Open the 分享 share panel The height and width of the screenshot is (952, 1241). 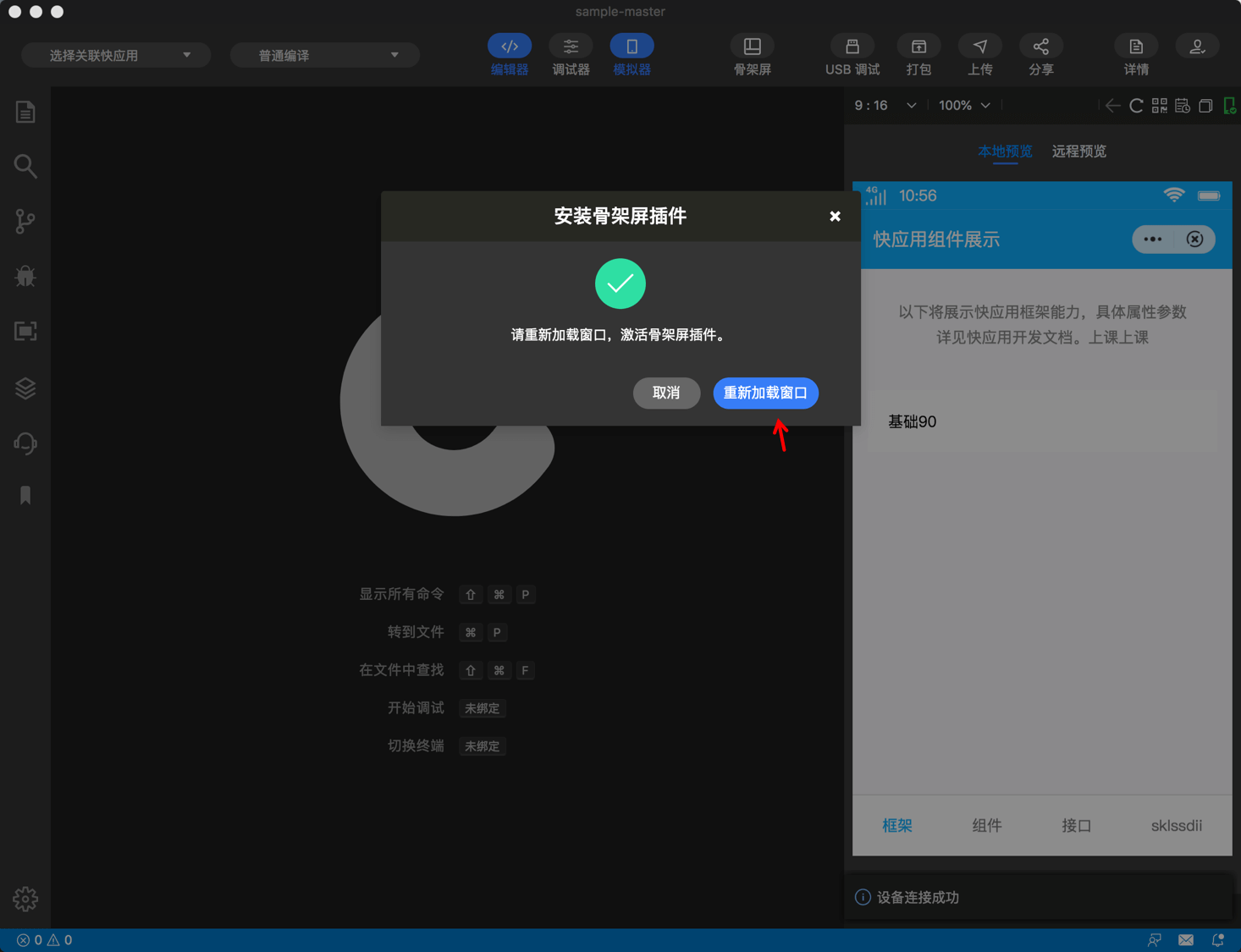(x=1040, y=53)
